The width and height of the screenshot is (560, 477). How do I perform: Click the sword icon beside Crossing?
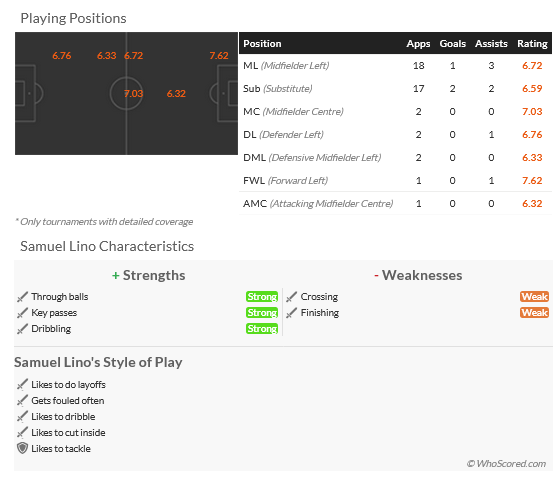(291, 297)
